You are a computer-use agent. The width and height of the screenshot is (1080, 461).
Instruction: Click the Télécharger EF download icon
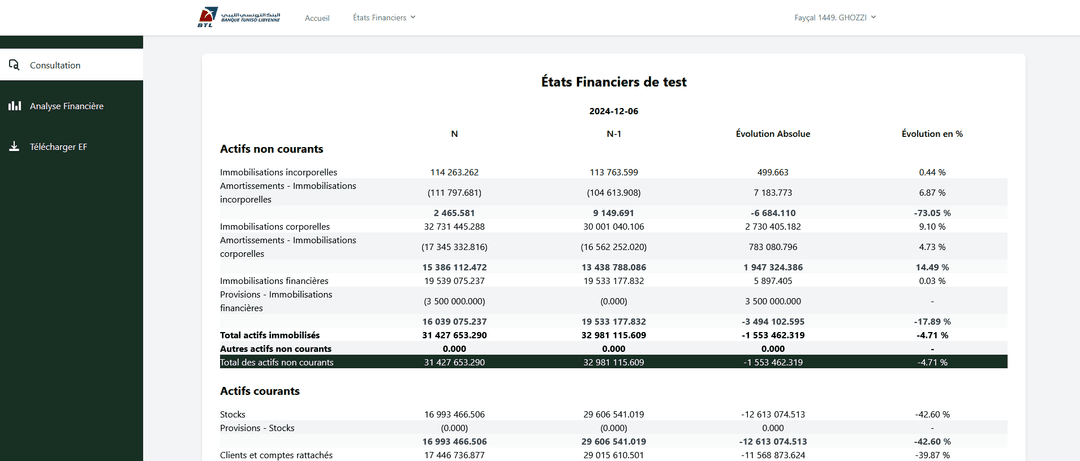(14, 146)
